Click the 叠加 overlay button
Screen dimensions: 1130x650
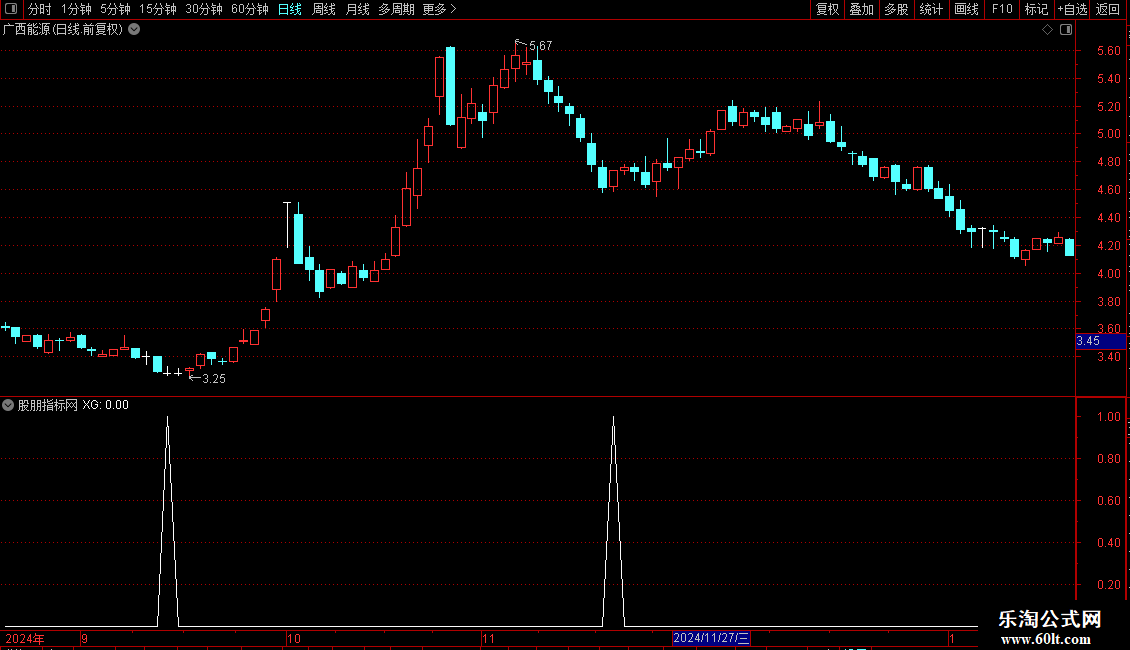(x=861, y=9)
